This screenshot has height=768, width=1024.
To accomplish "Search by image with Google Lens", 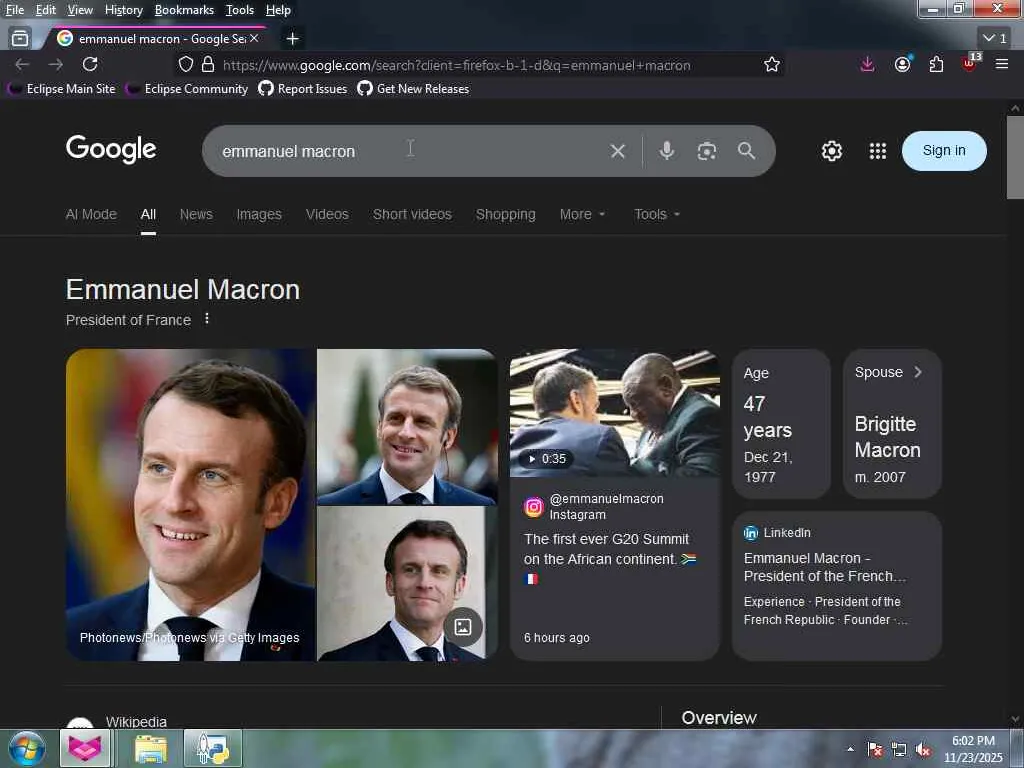I will [707, 151].
